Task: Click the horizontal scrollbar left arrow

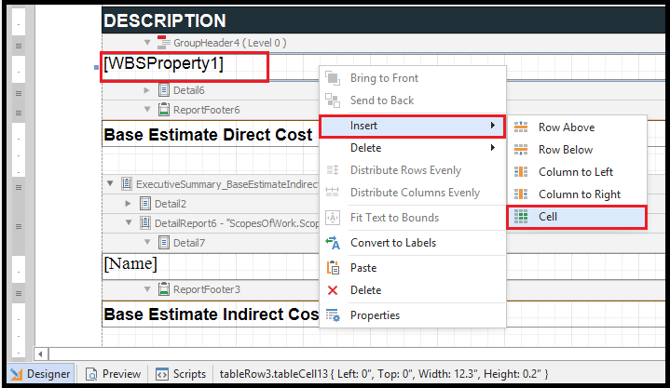Action: (41, 354)
